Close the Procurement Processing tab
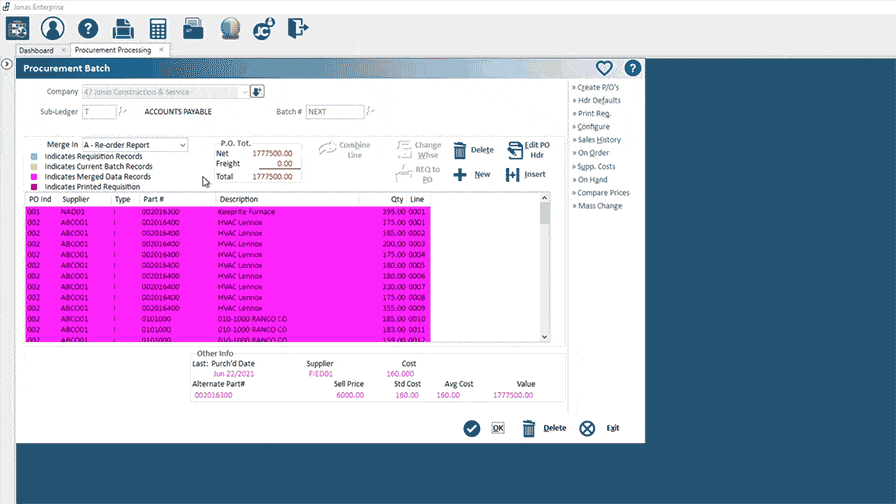 click(161, 50)
